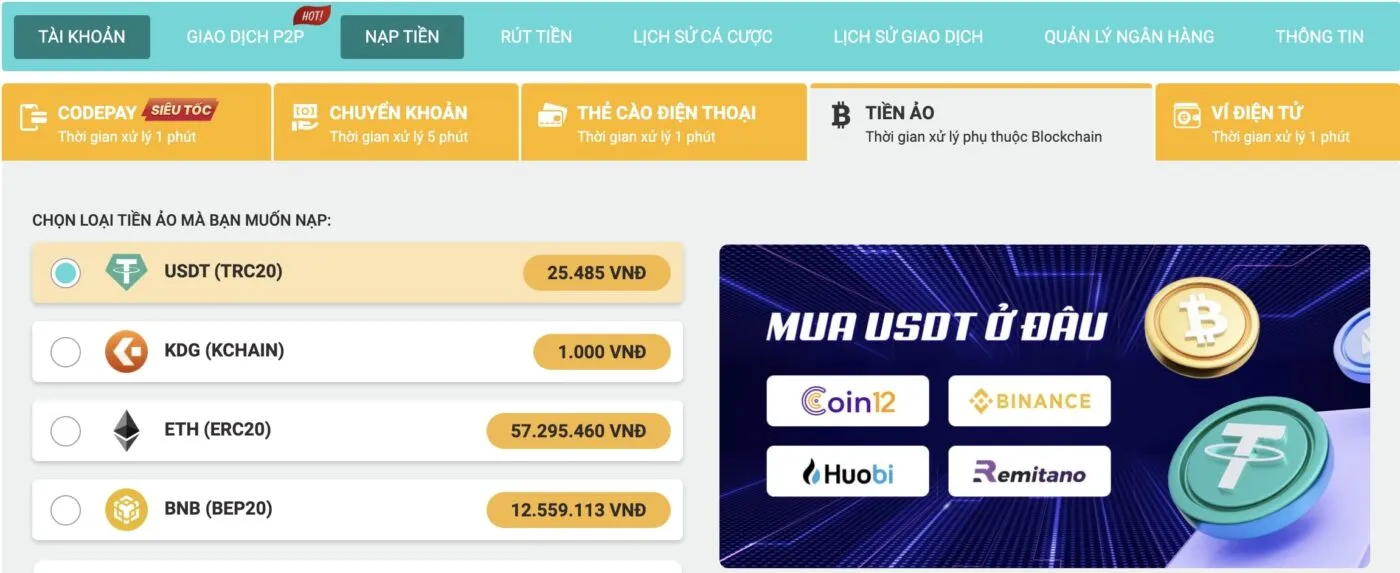The width and height of the screenshot is (1400, 573).
Task: Open the Remitano exchange link
Action: tap(1029, 472)
